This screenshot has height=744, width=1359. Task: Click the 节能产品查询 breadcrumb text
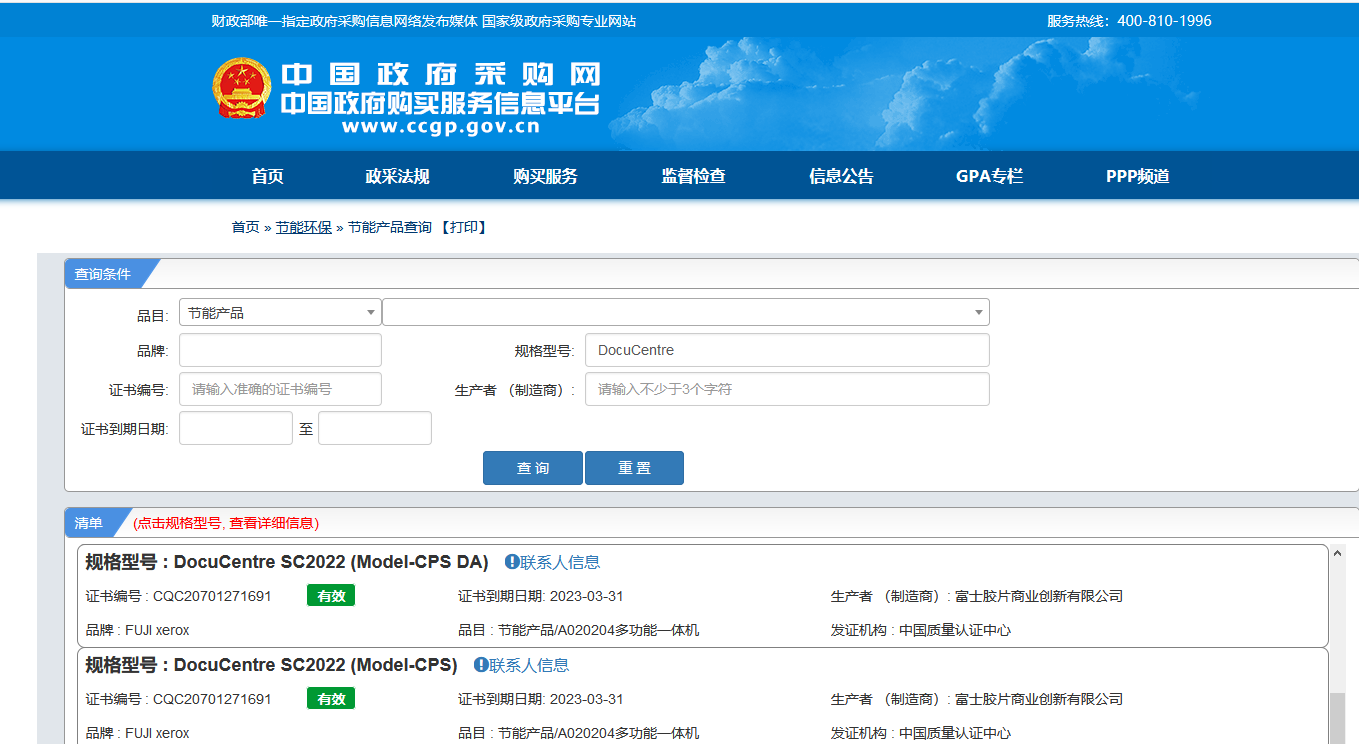click(x=390, y=227)
